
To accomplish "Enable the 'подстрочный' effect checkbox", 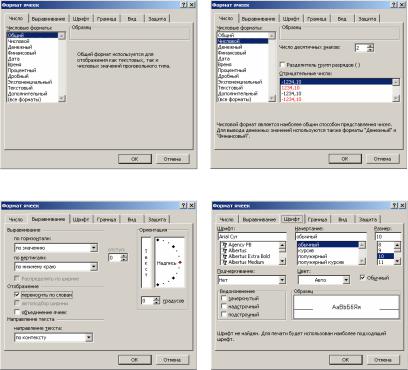I will pos(224,314).
